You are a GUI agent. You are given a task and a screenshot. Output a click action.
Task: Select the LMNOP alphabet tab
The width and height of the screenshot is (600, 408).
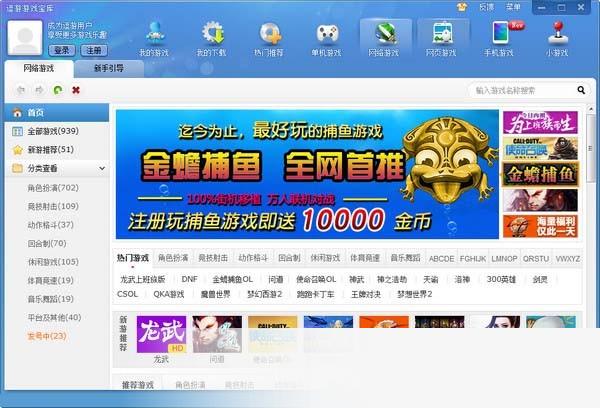coord(504,259)
